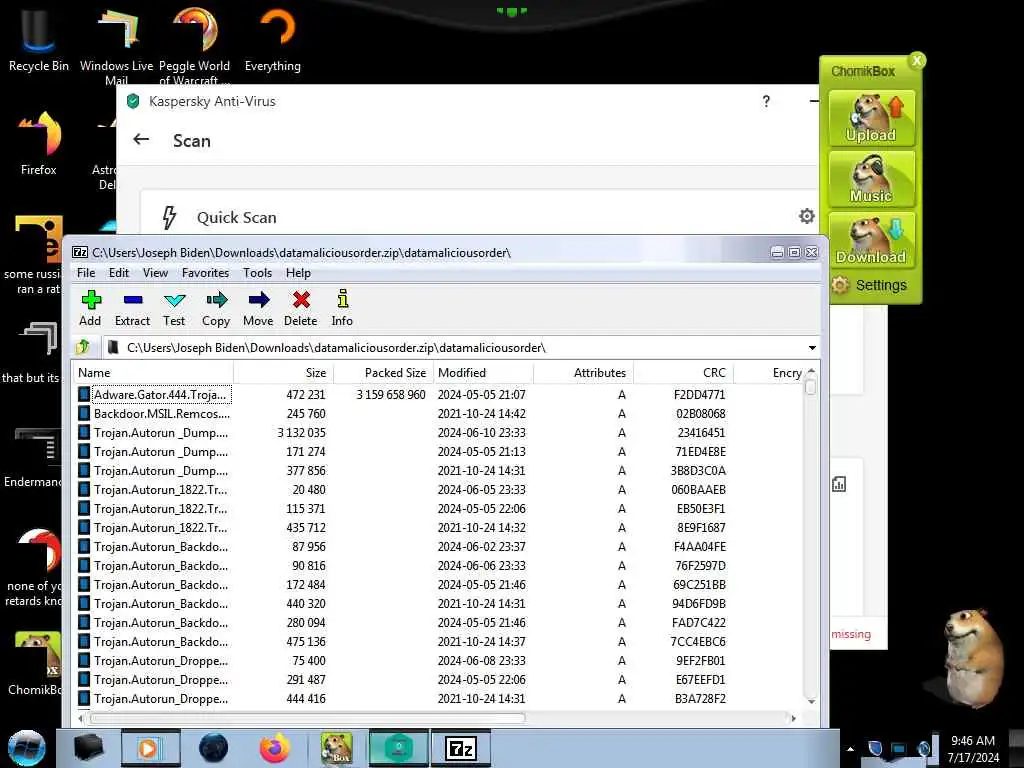
Task: Open the Info toolbar icon in 7-Zip
Action: [x=342, y=308]
